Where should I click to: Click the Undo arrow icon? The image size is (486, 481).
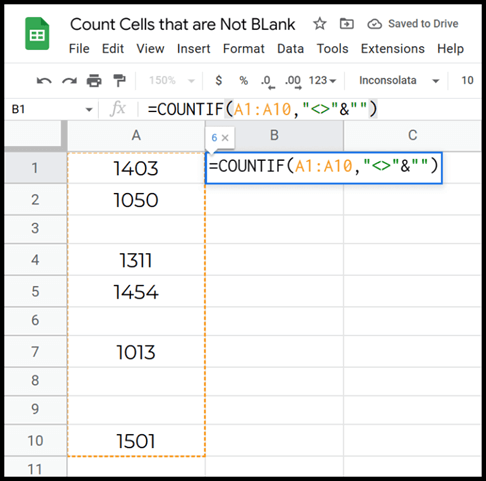44,81
